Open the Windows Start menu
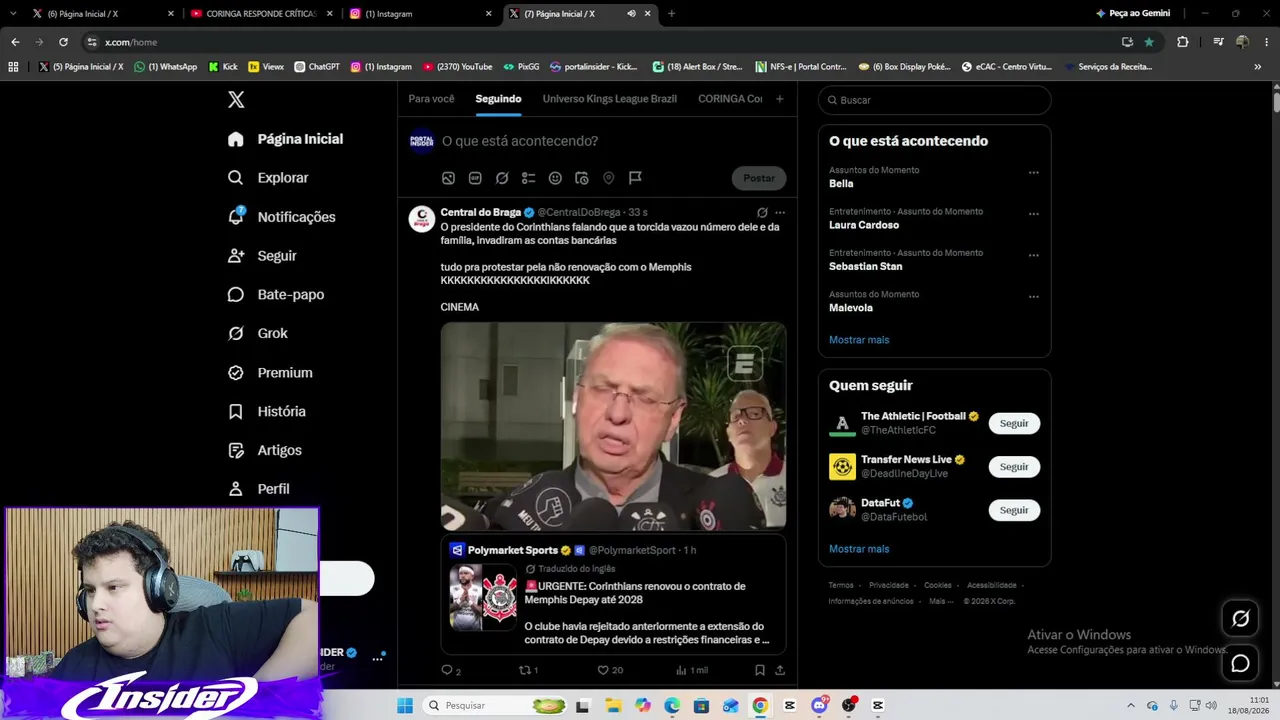 (x=405, y=706)
